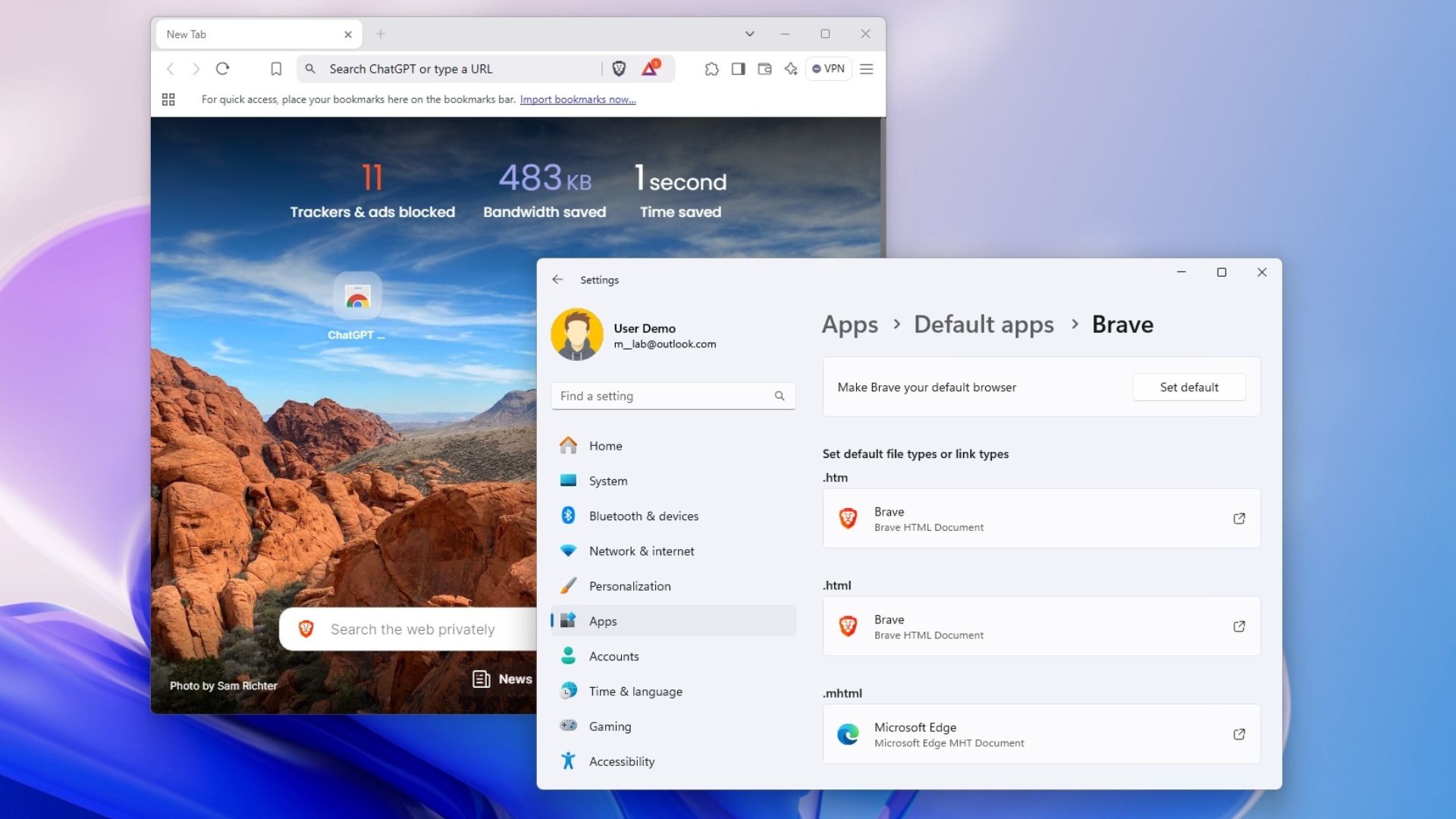Open a new tab with the plus button
The width and height of the screenshot is (1456, 819).
pyautogui.click(x=381, y=34)
